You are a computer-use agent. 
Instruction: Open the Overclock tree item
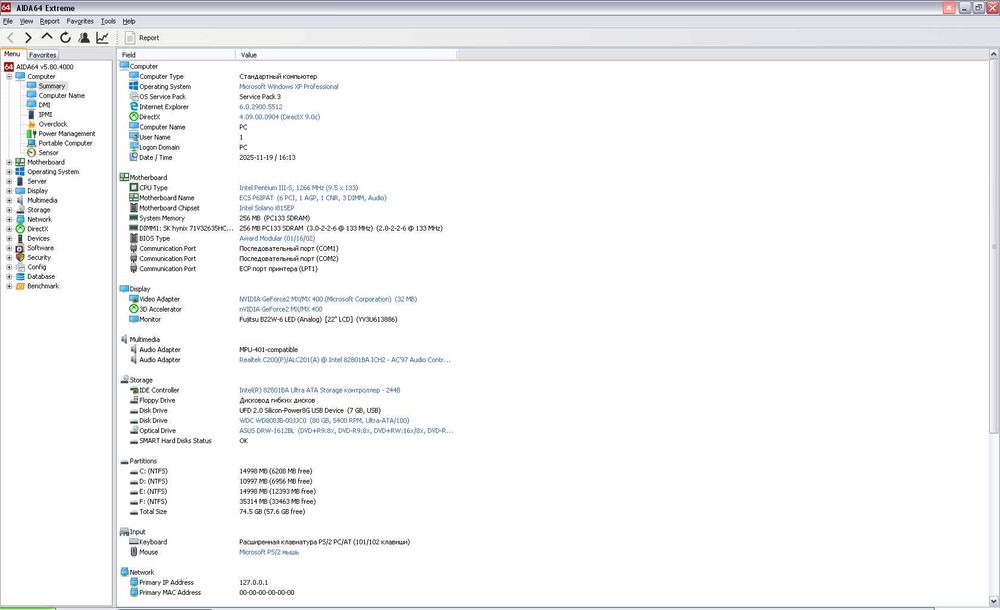point(52,124)
